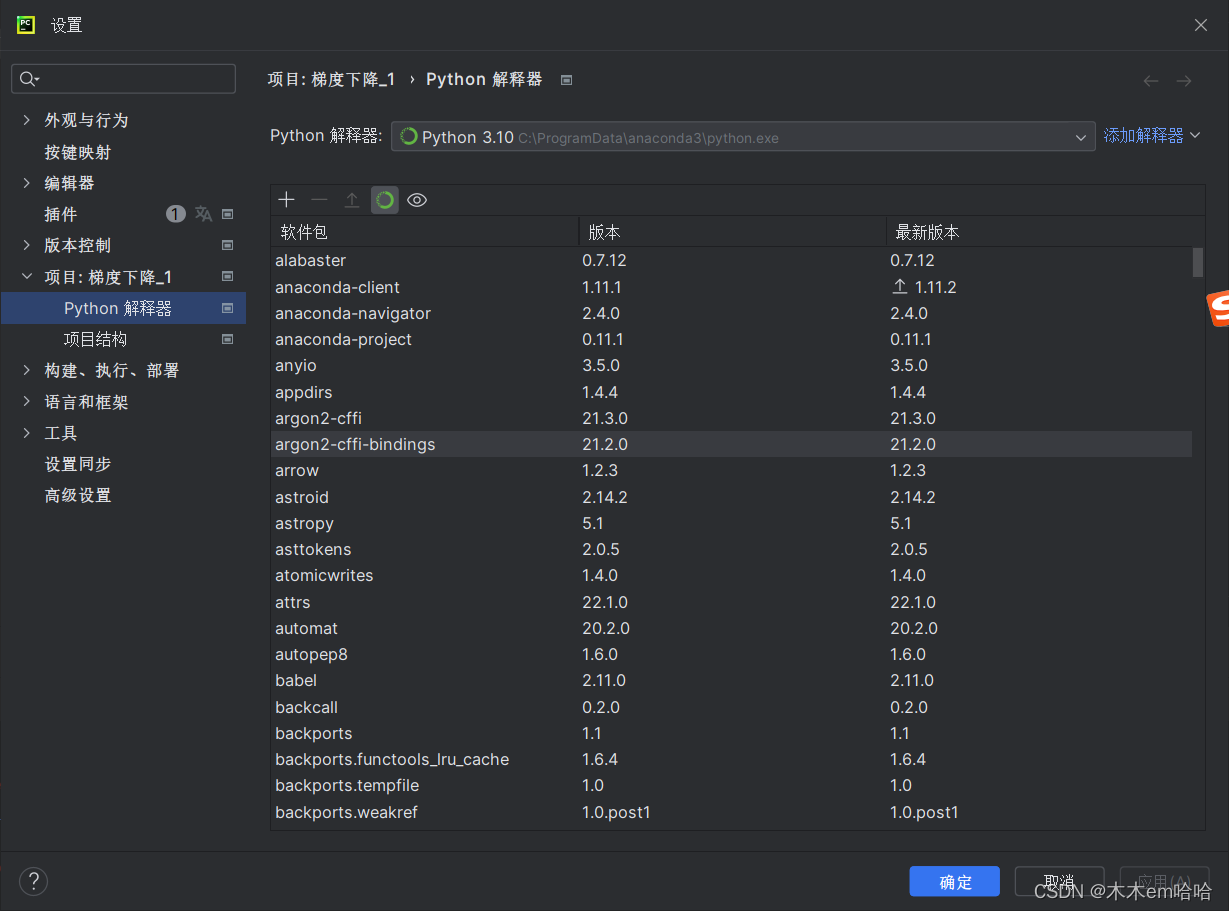Click the upgrade package arrow icon

pos(352,200)
